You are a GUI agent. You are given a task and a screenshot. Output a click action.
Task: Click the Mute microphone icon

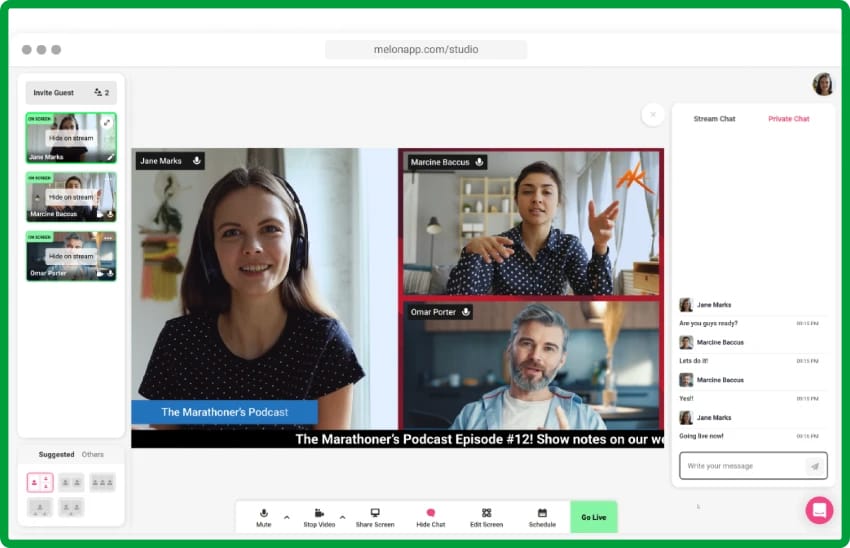coord(264,513)
